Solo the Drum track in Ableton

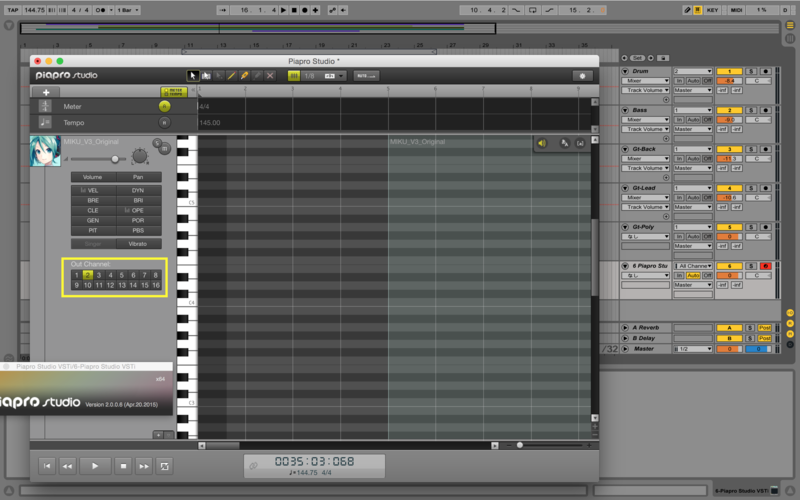(751, 71)
